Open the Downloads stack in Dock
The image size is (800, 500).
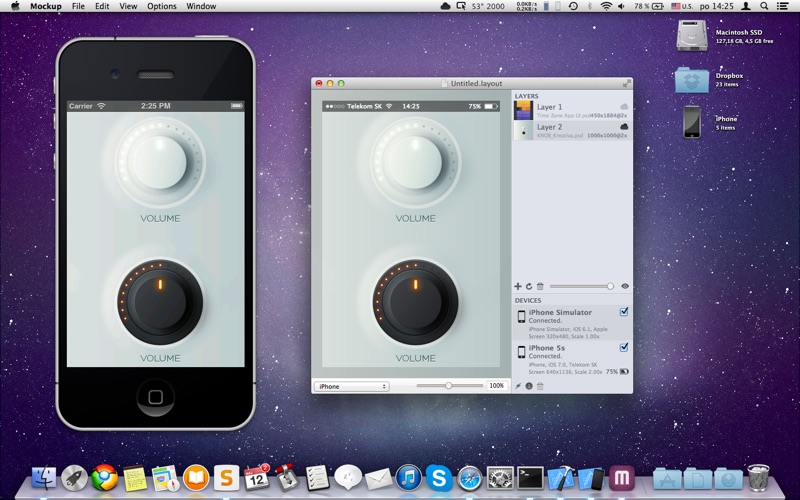tap(728, 479)
